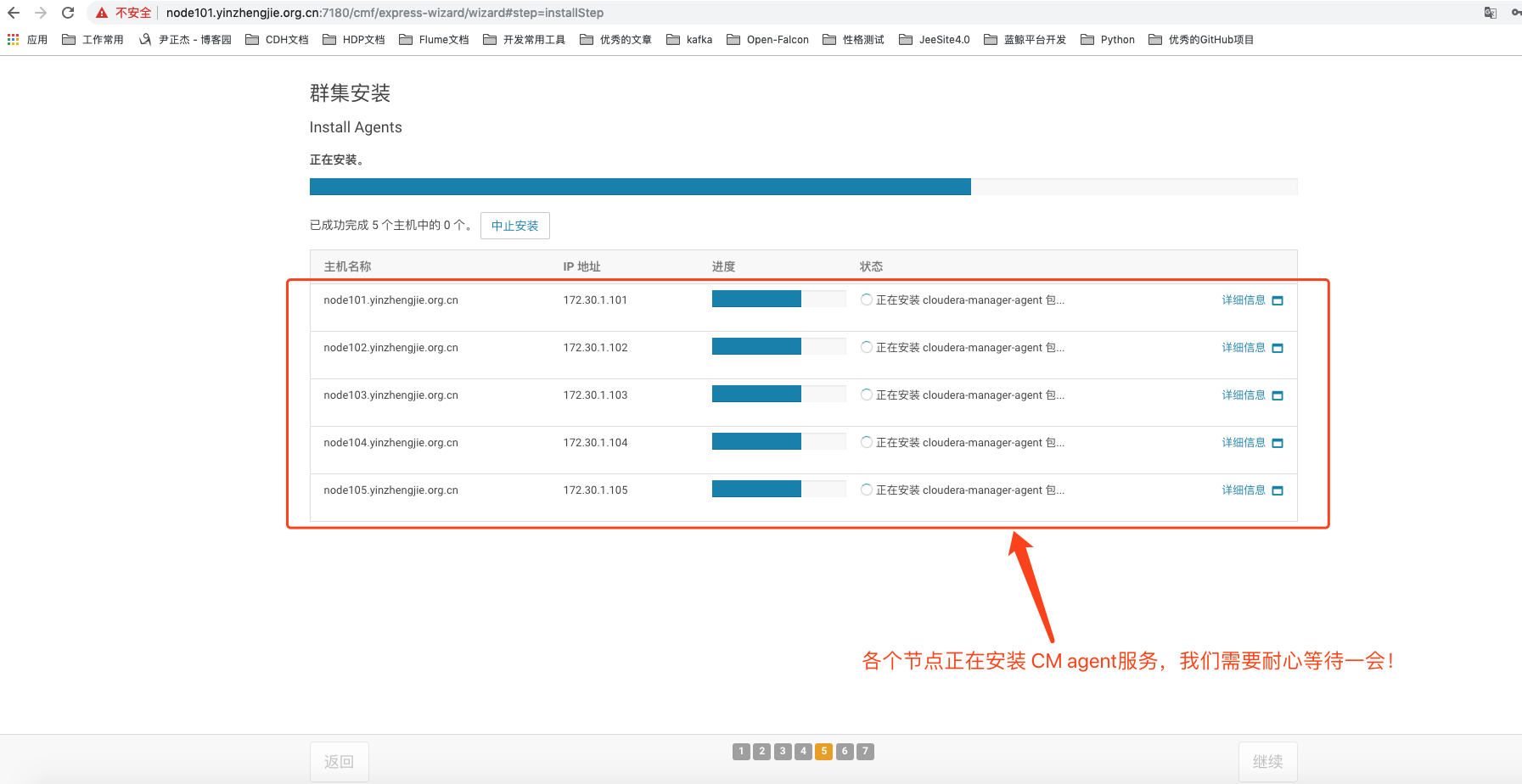Click hostname node101.yinzhengjie.org.cn
Screen dimensions: 1522x784
390,300
